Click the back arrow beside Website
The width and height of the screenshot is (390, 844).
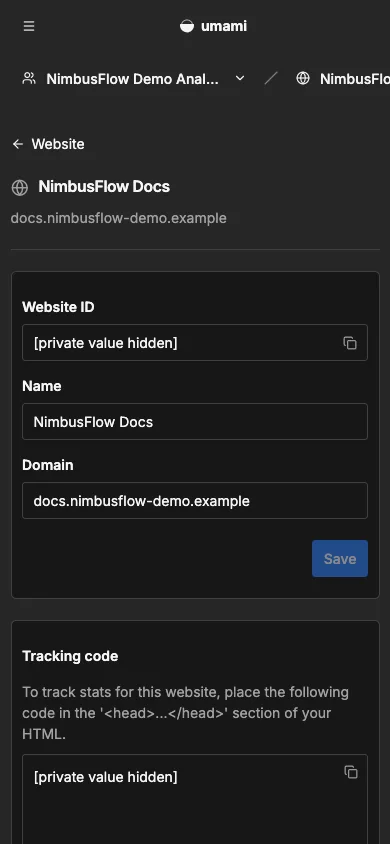click(18, 144)
